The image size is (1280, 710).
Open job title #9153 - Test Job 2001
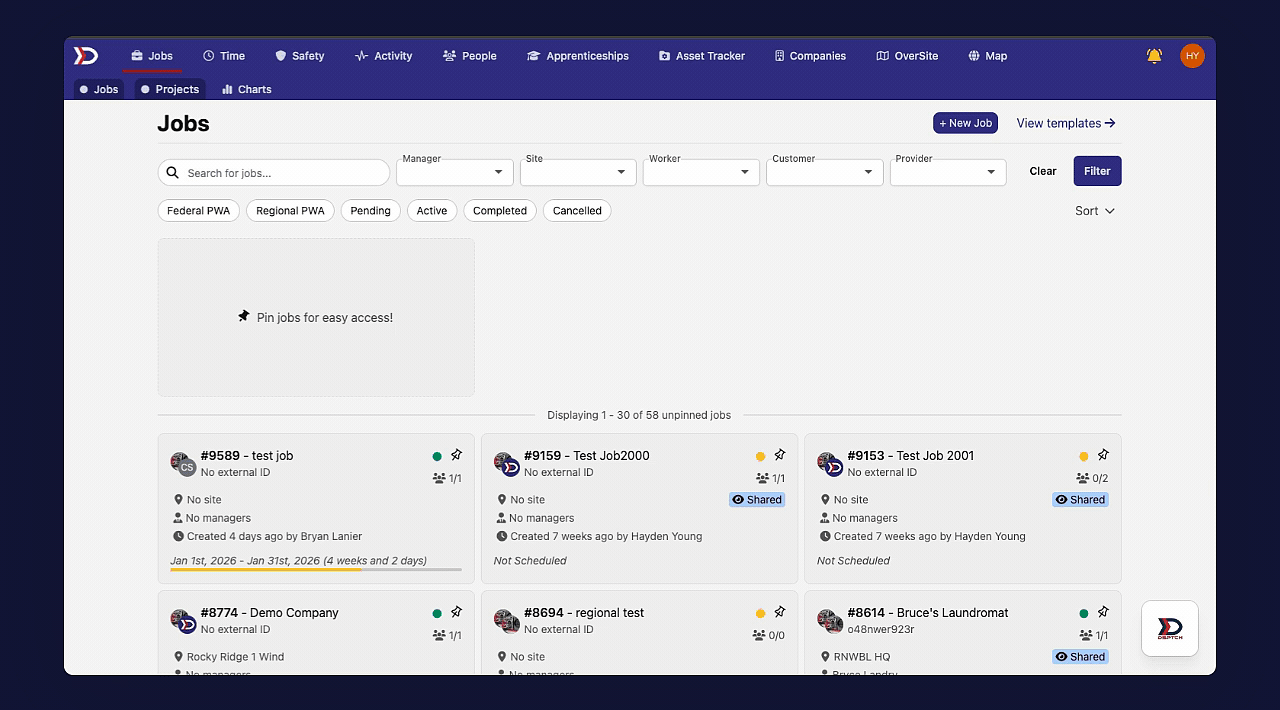[910, 455]
